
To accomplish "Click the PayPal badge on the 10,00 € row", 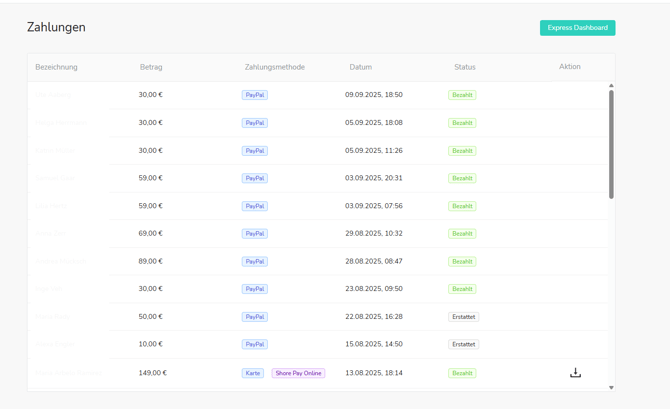I will point(255,344).
